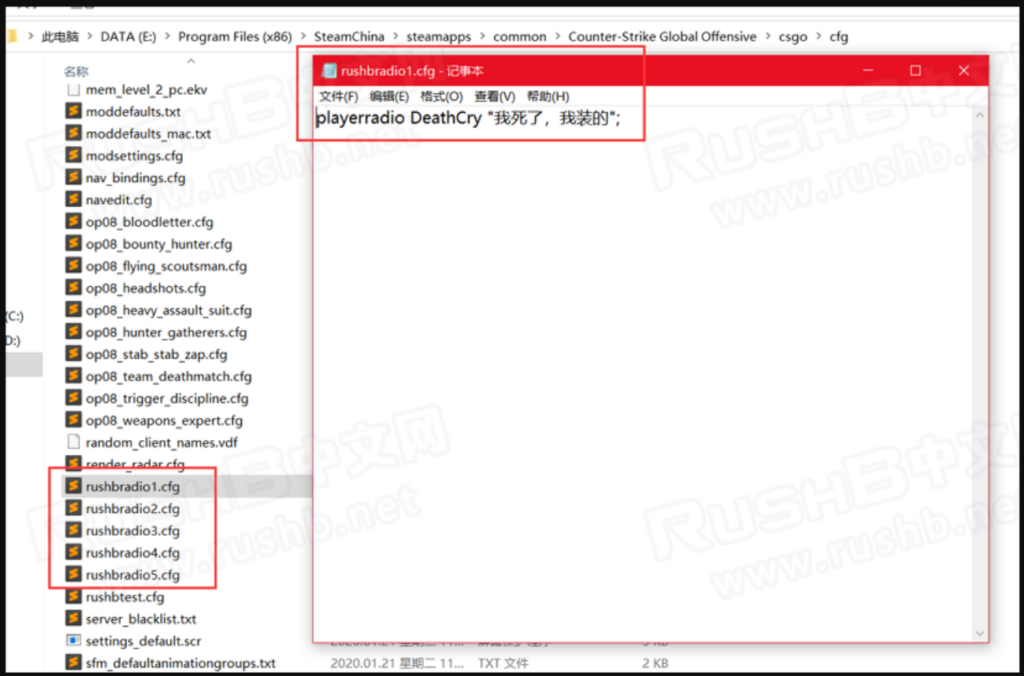The image size is (1024, 676).
Task: Navigate to DATA (E:) in the address bar
Action: click(128, 37)
